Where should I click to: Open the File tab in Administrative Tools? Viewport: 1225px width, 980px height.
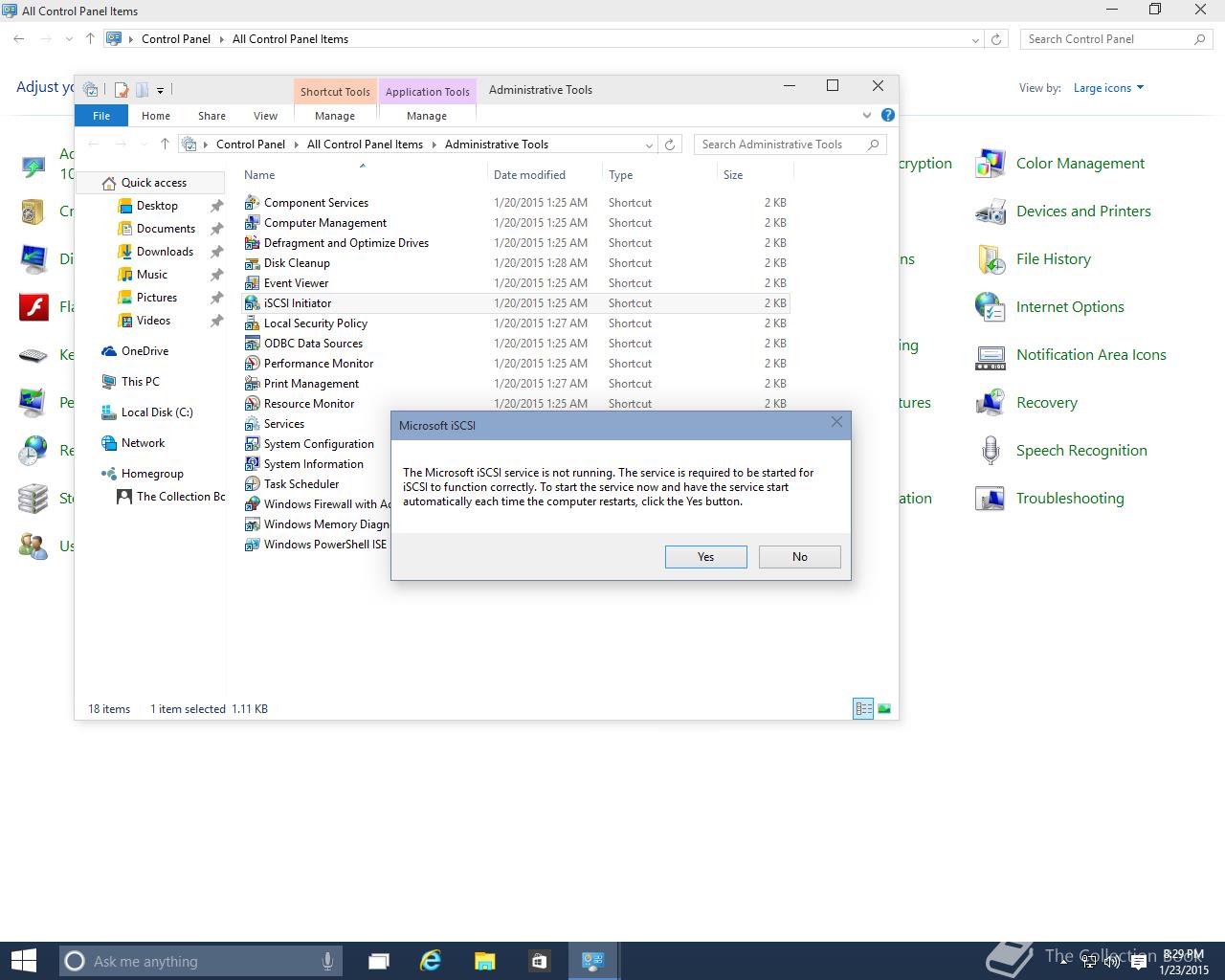coord(101,116)
